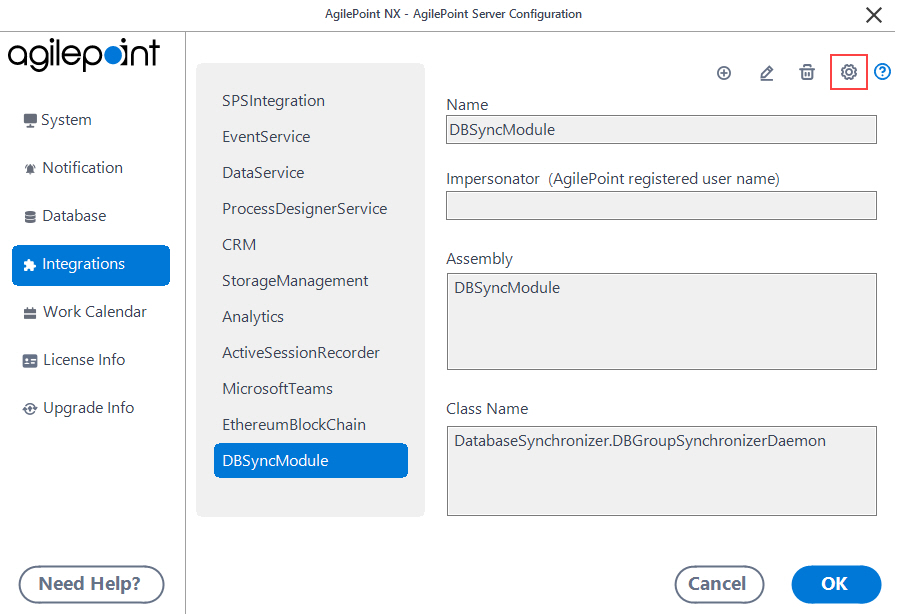Open the Database section
Image resolution: width=911 pixels, height=614 pixels.
pos(64,216)
